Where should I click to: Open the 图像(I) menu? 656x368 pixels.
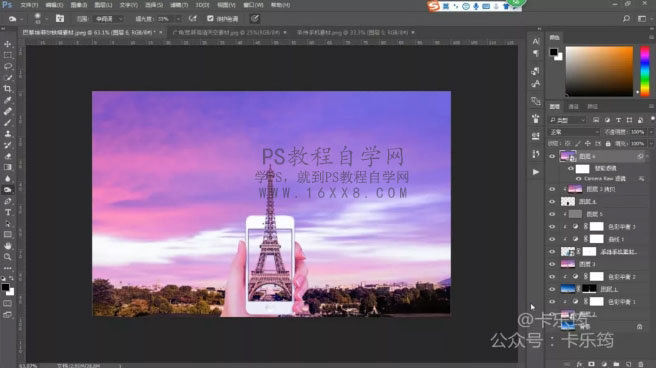coord(79,5)
